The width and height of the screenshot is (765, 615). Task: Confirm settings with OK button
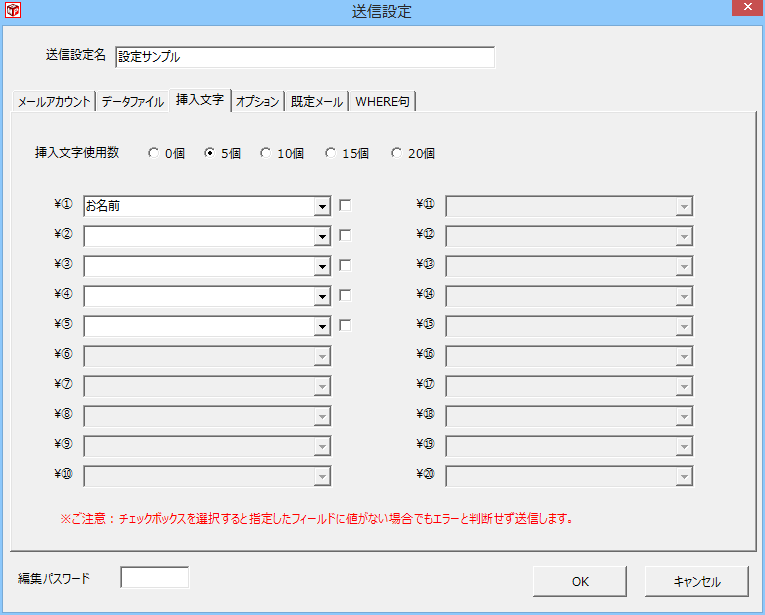(580, 581)
